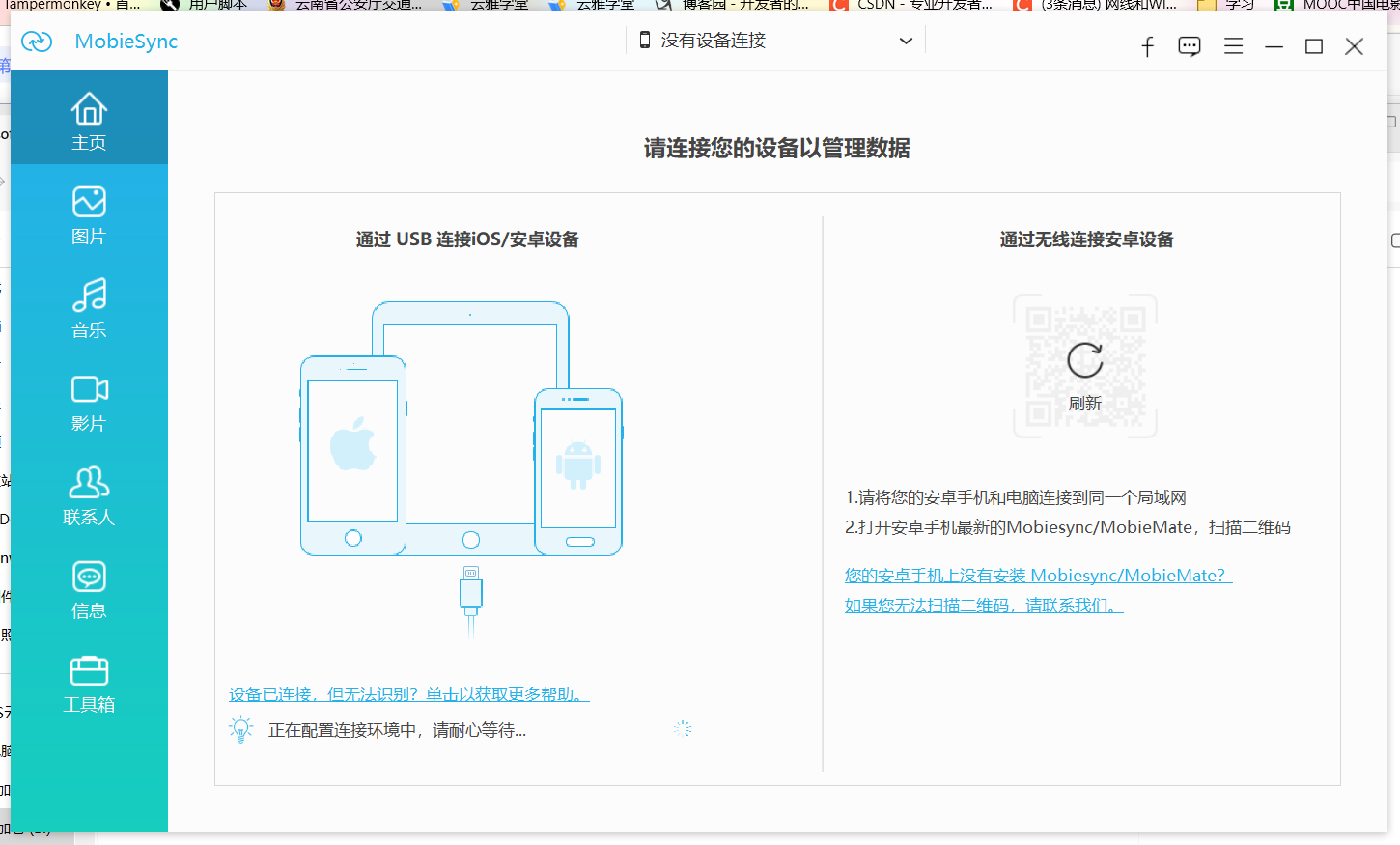Viewport: 1400px width, 845px height.
Task: Click '通过 USB 连接iOS/安卓设备' heading
Action: 467,239
